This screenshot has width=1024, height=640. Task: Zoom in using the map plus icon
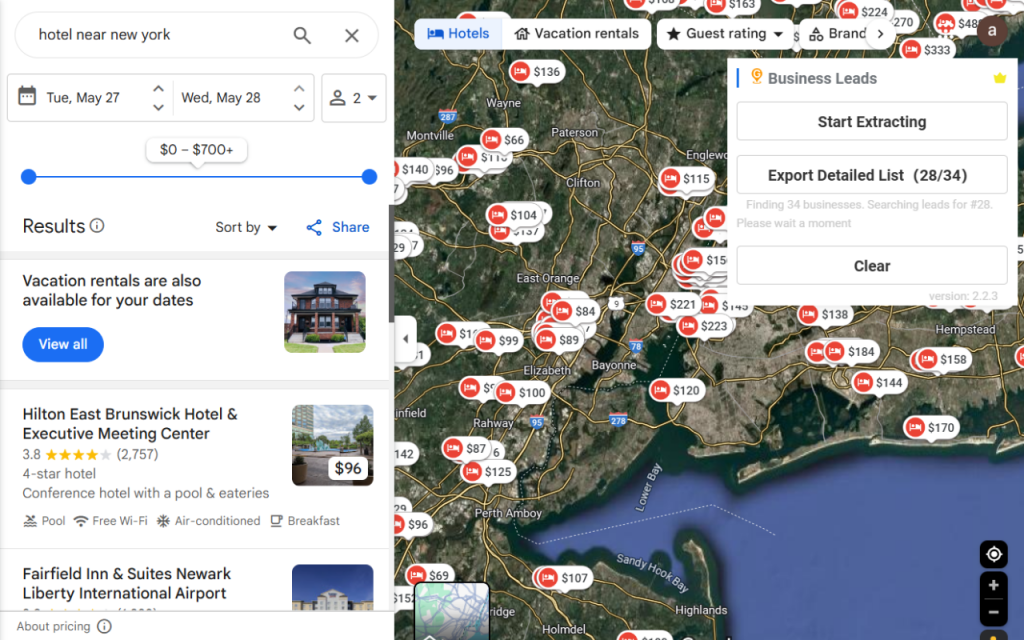[993, 584]
